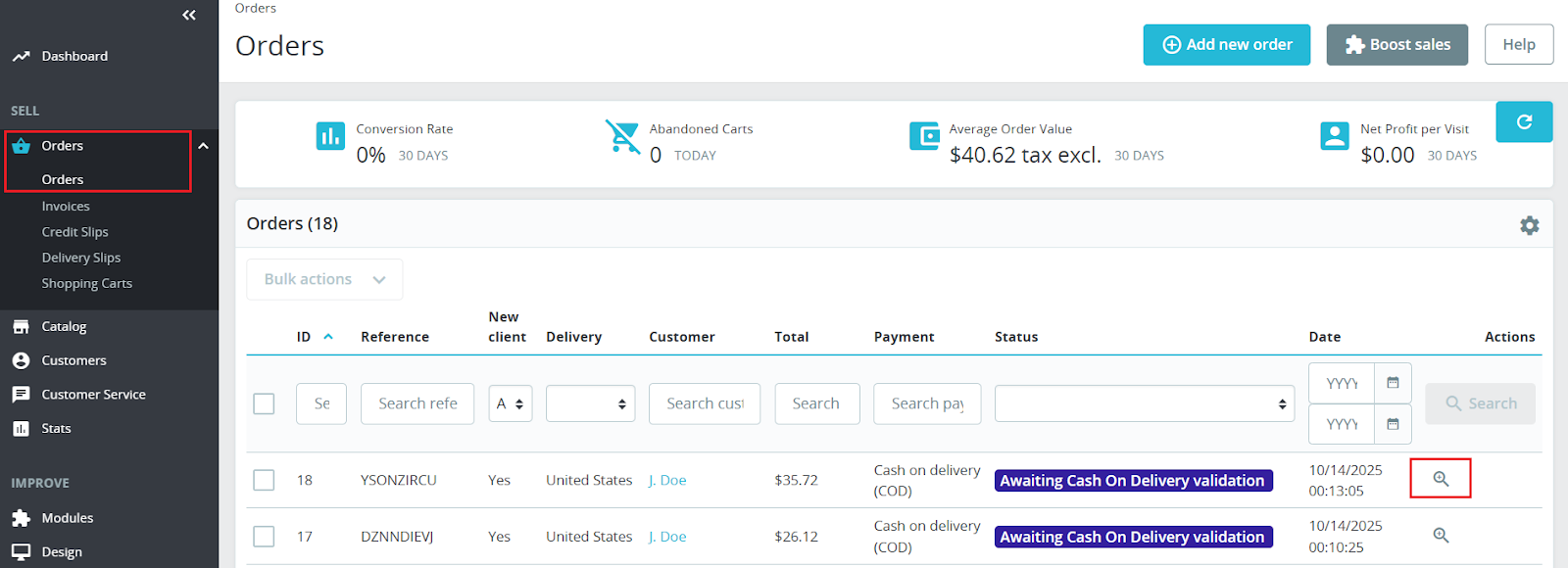Open Invoices in the sidebar menu
The image size is (1568, 568).
(x=66, y=207)
